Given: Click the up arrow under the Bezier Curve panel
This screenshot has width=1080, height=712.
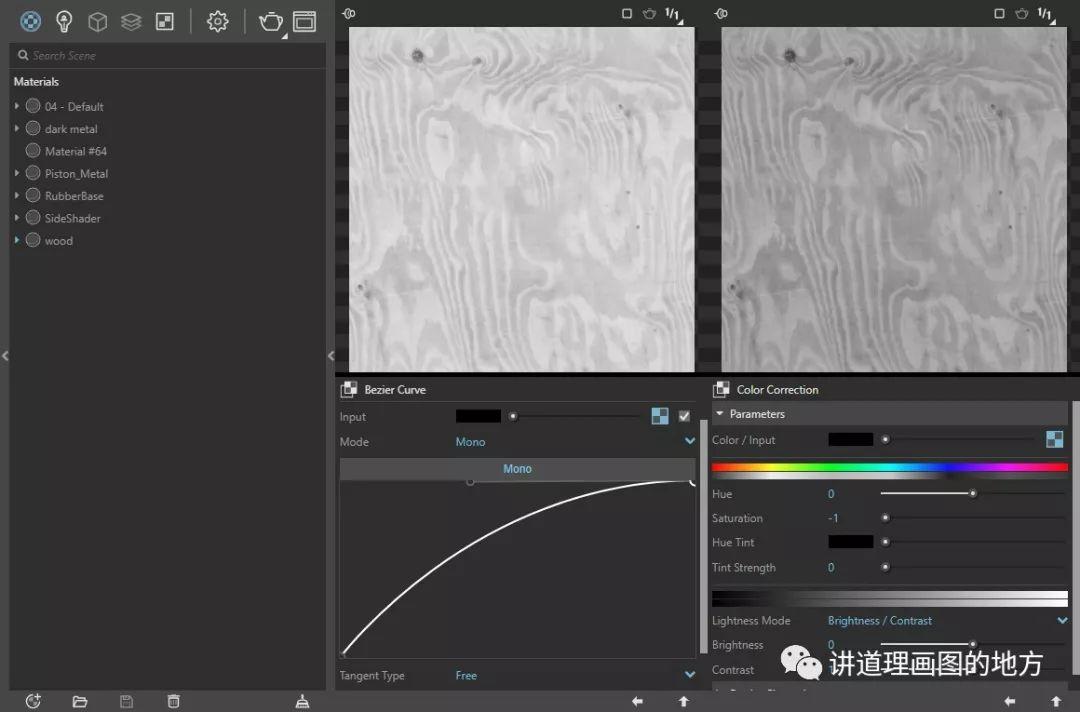Looking at the screenshot, I should coord(684,701).
